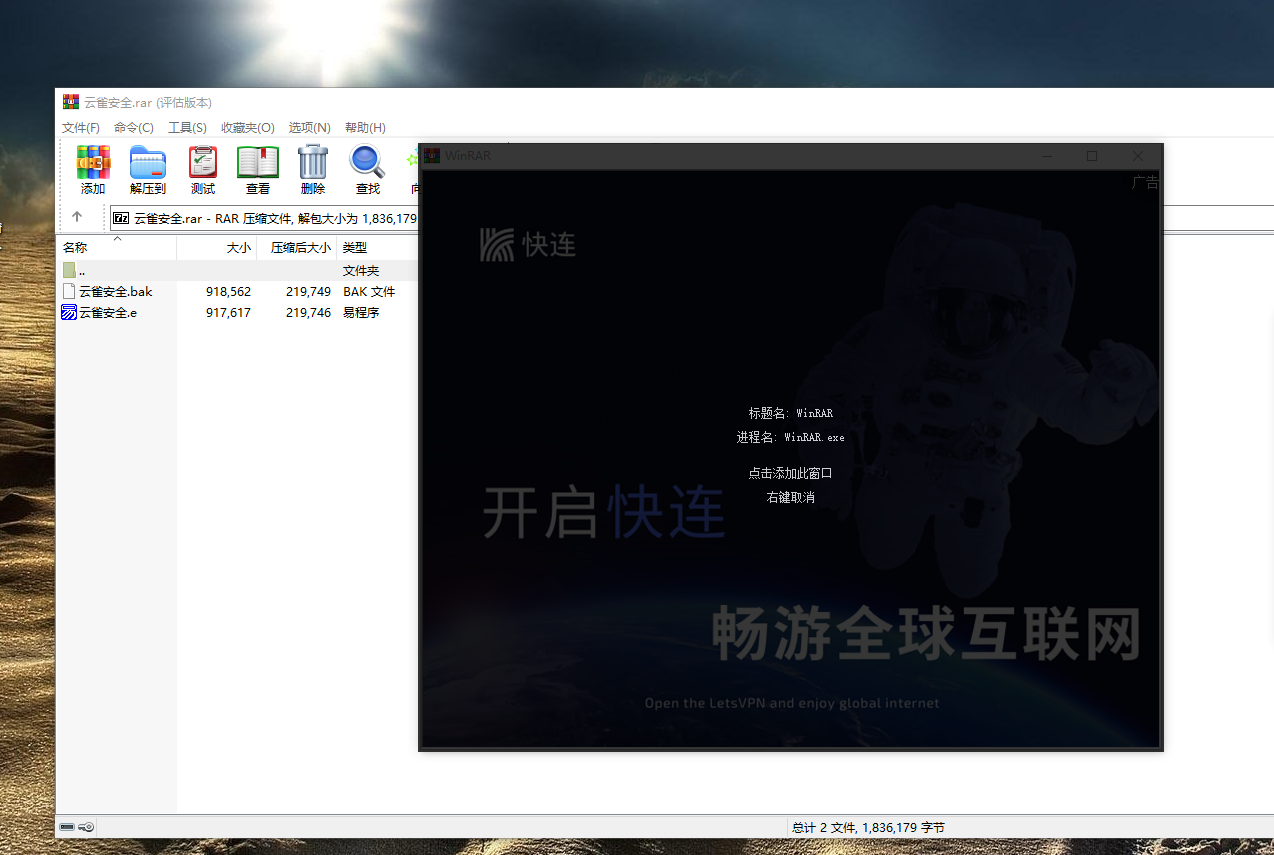The height and width of the screenshot is (855, 1274).
Task: Click the 云雀安全.bak file icon
Action: coord(69,291)
